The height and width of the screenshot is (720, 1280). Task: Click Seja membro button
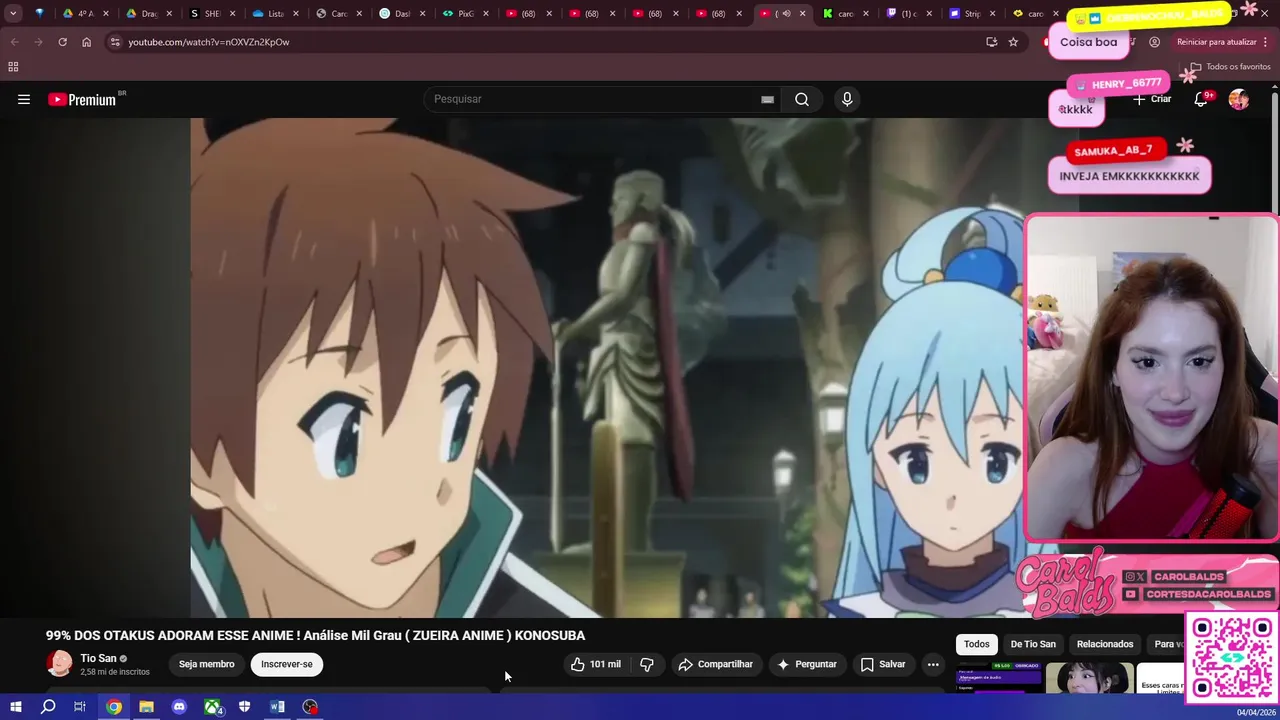tap(207, 664)
